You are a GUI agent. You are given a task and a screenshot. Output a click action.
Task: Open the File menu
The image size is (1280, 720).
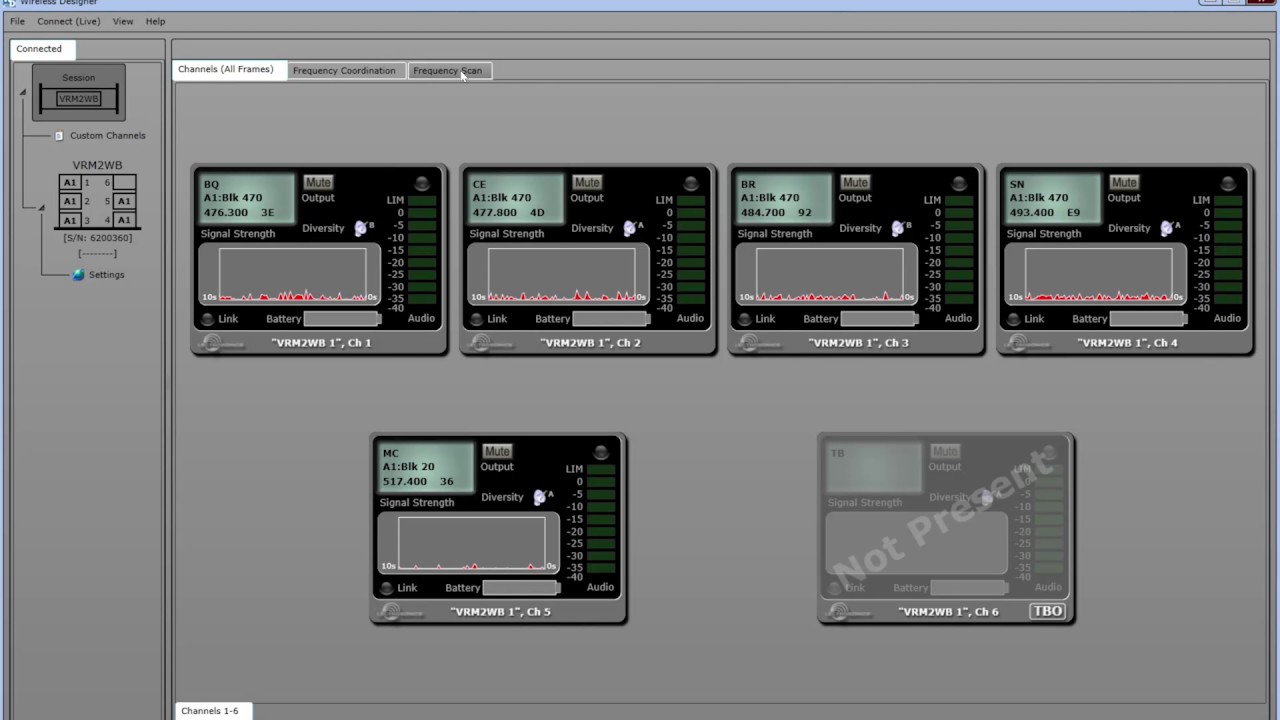click(17, 21)
